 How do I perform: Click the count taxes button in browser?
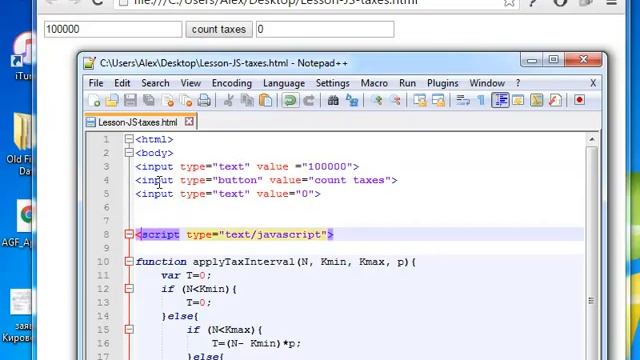[x=219, y=29]
